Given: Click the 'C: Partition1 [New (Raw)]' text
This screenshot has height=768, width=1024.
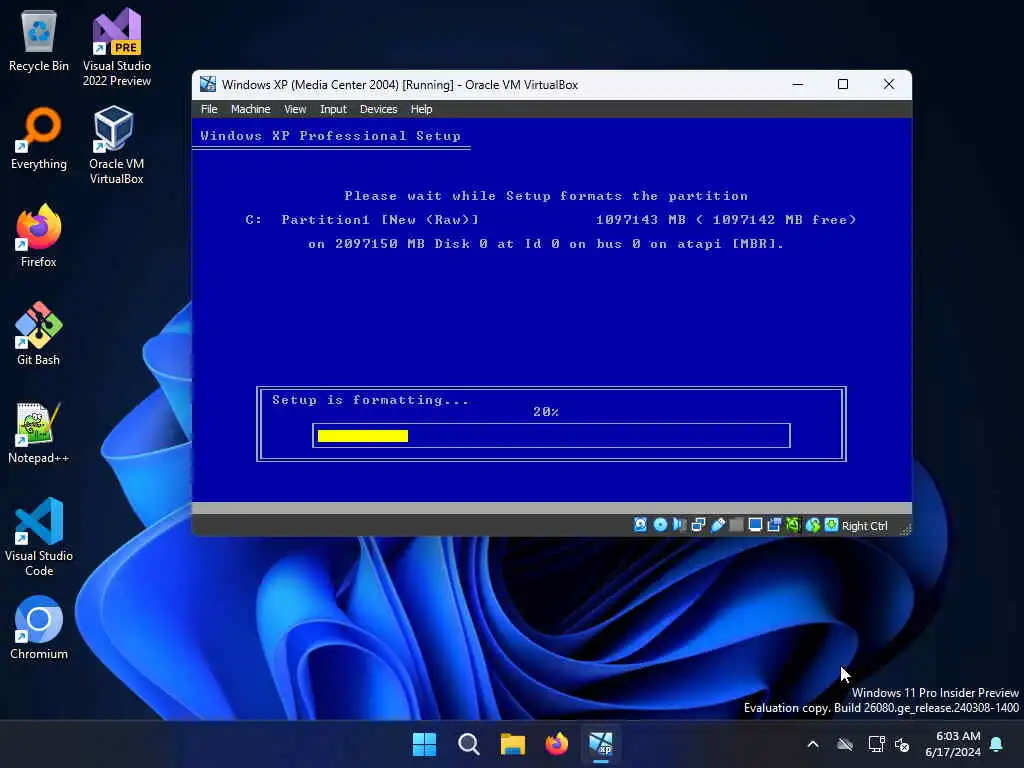Looking at the screenshot, I should pos(362,220).
